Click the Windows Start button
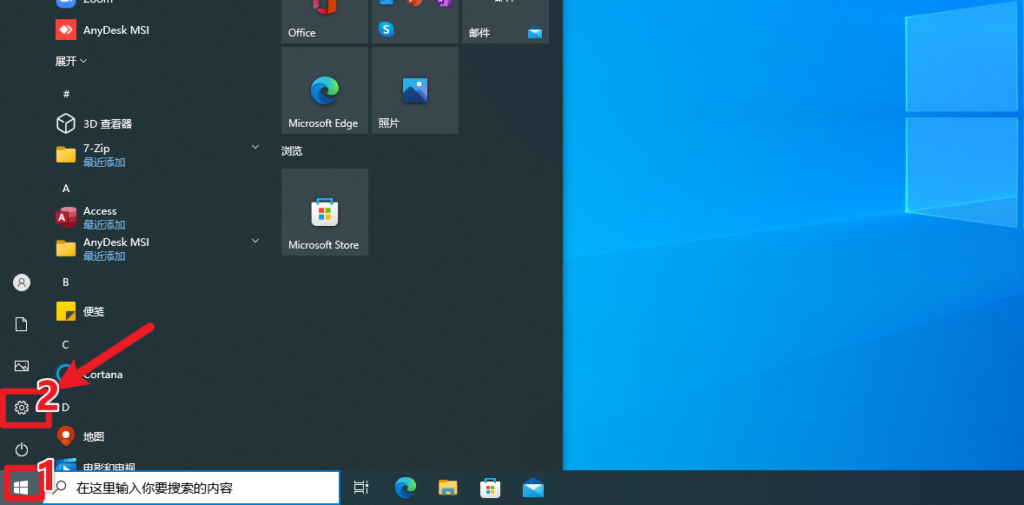The width and height of the screenshot is (1024, 505). [21, 487]
